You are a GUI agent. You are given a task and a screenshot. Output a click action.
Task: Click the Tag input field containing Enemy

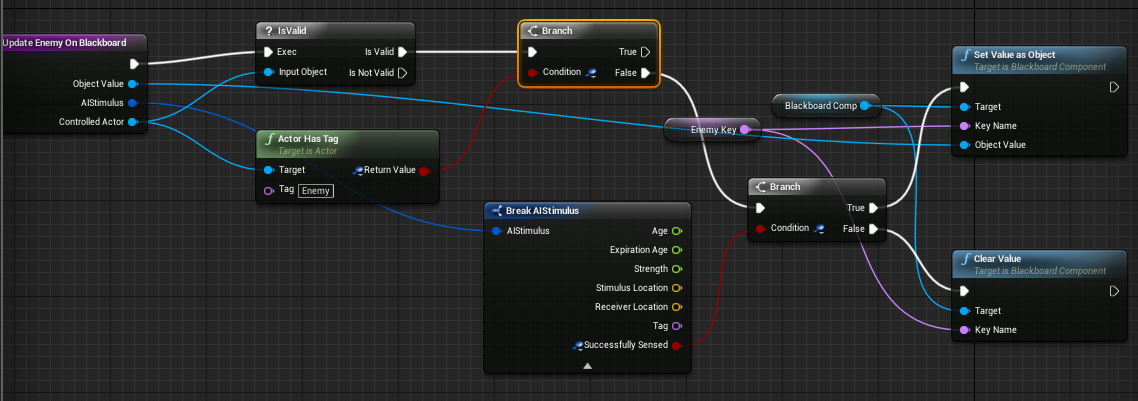coord(316,191)
